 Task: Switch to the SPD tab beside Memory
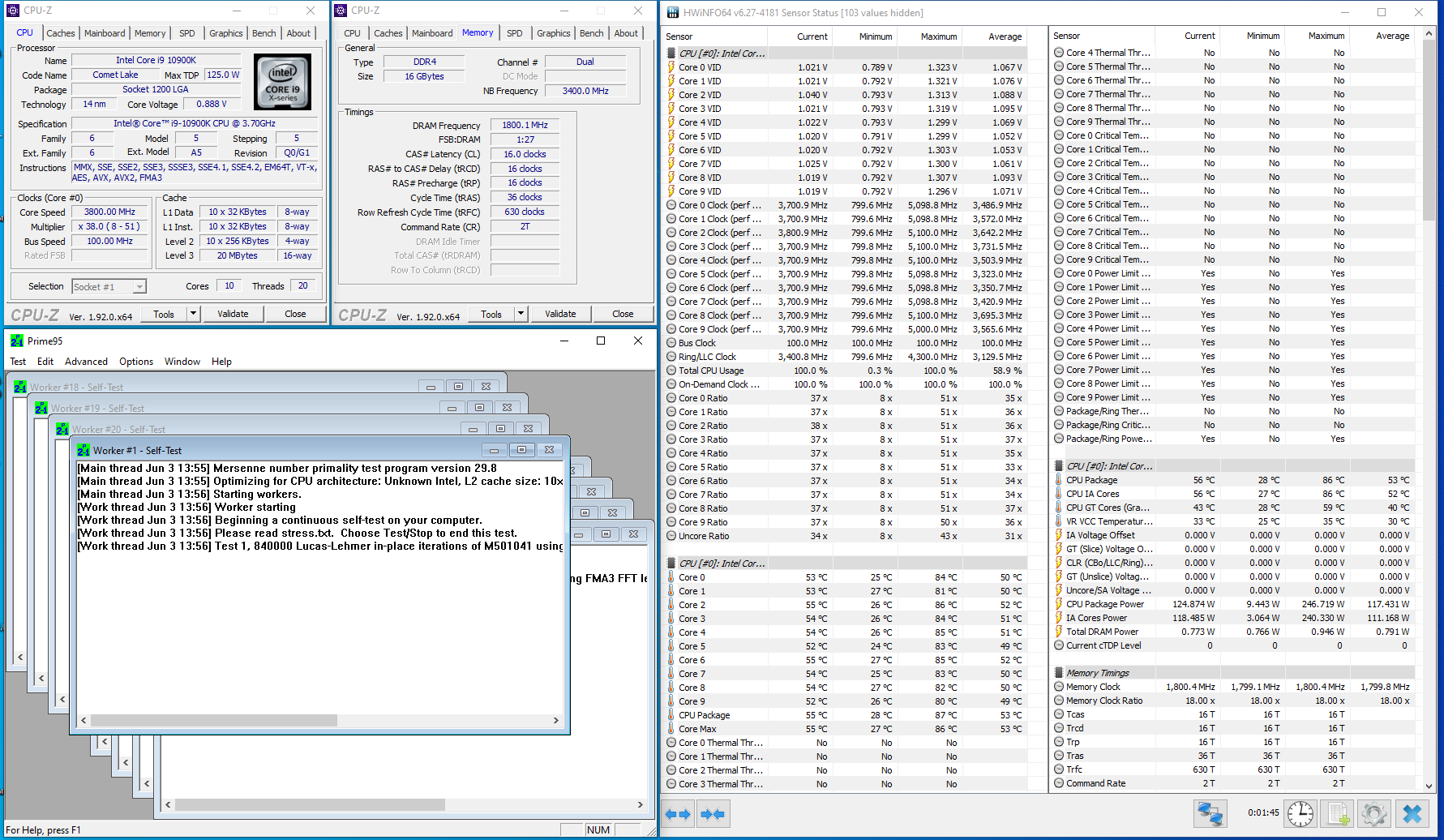514,33
